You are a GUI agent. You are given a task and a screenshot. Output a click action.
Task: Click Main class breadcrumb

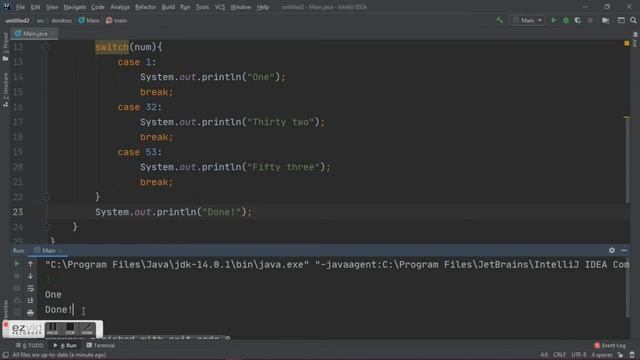[x=89, y=20]
